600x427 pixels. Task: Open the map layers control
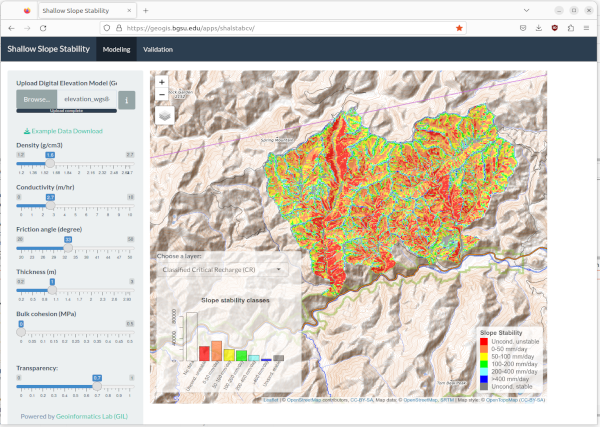click(x=165, y=115)
